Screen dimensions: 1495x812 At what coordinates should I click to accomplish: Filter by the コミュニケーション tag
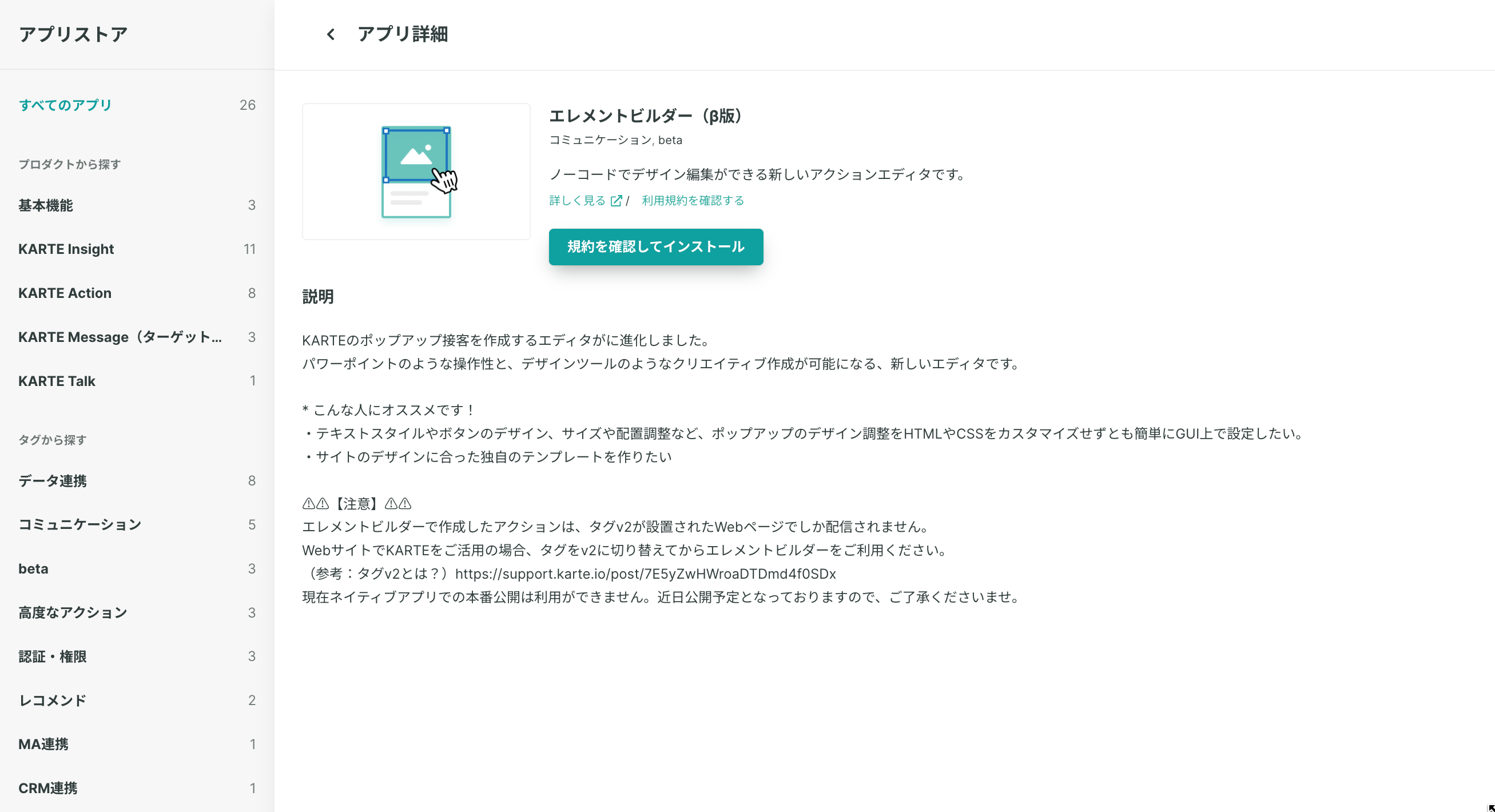pyautogui.click(x=79, y=525)
